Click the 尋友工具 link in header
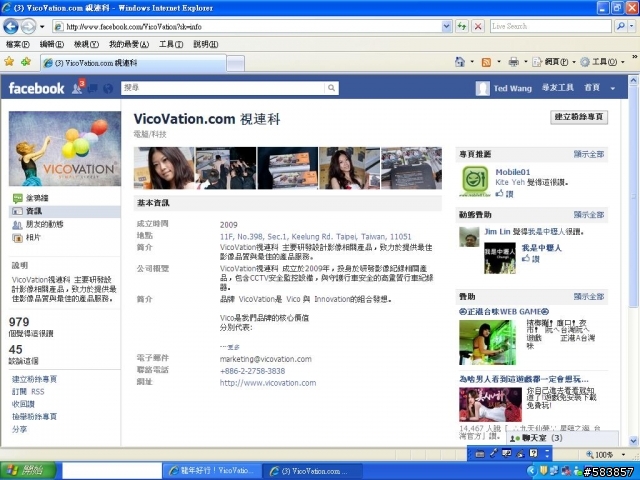Screen dimensions: 640x480 [x=557, y=88]
